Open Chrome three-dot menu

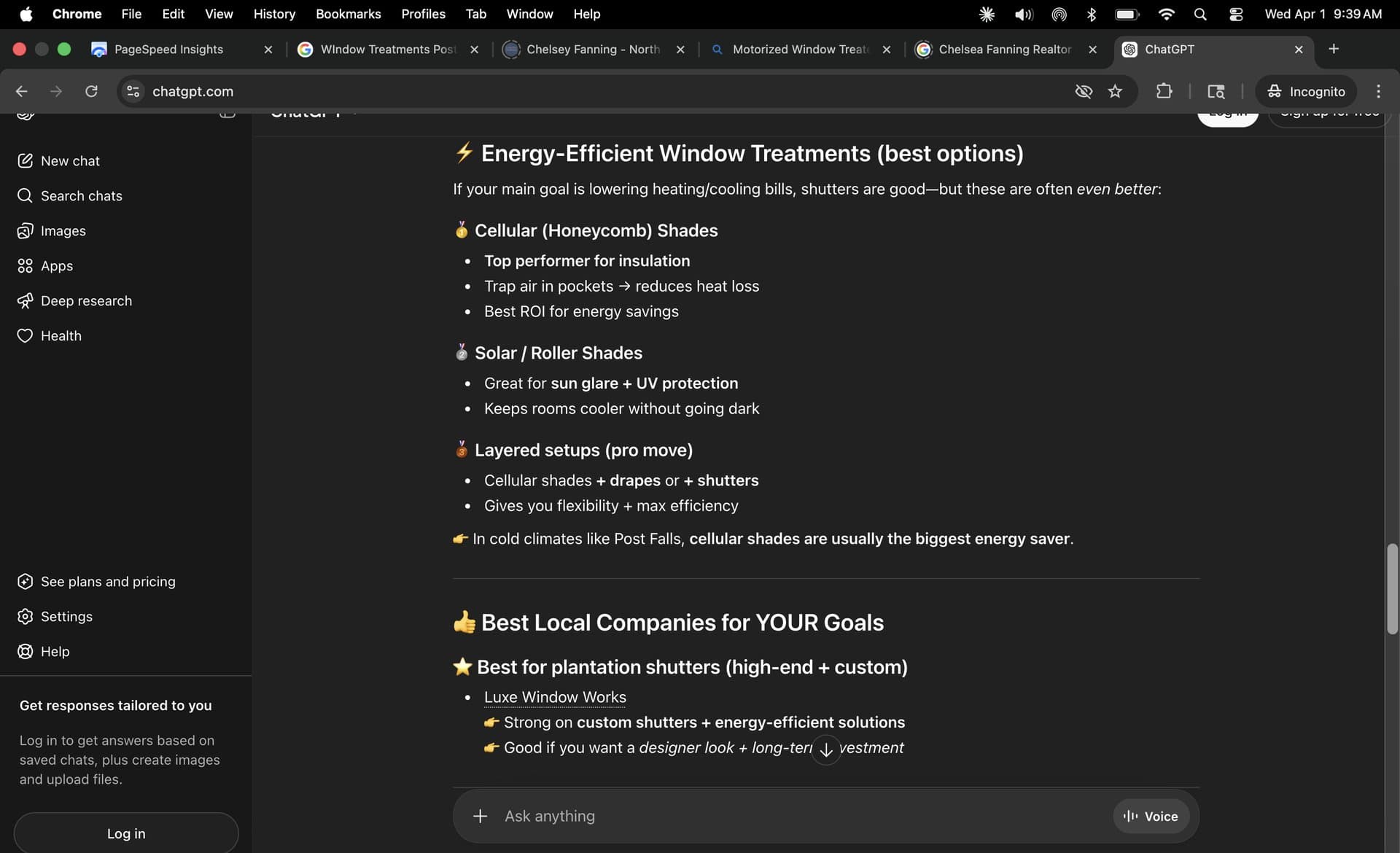[1378, 91]
